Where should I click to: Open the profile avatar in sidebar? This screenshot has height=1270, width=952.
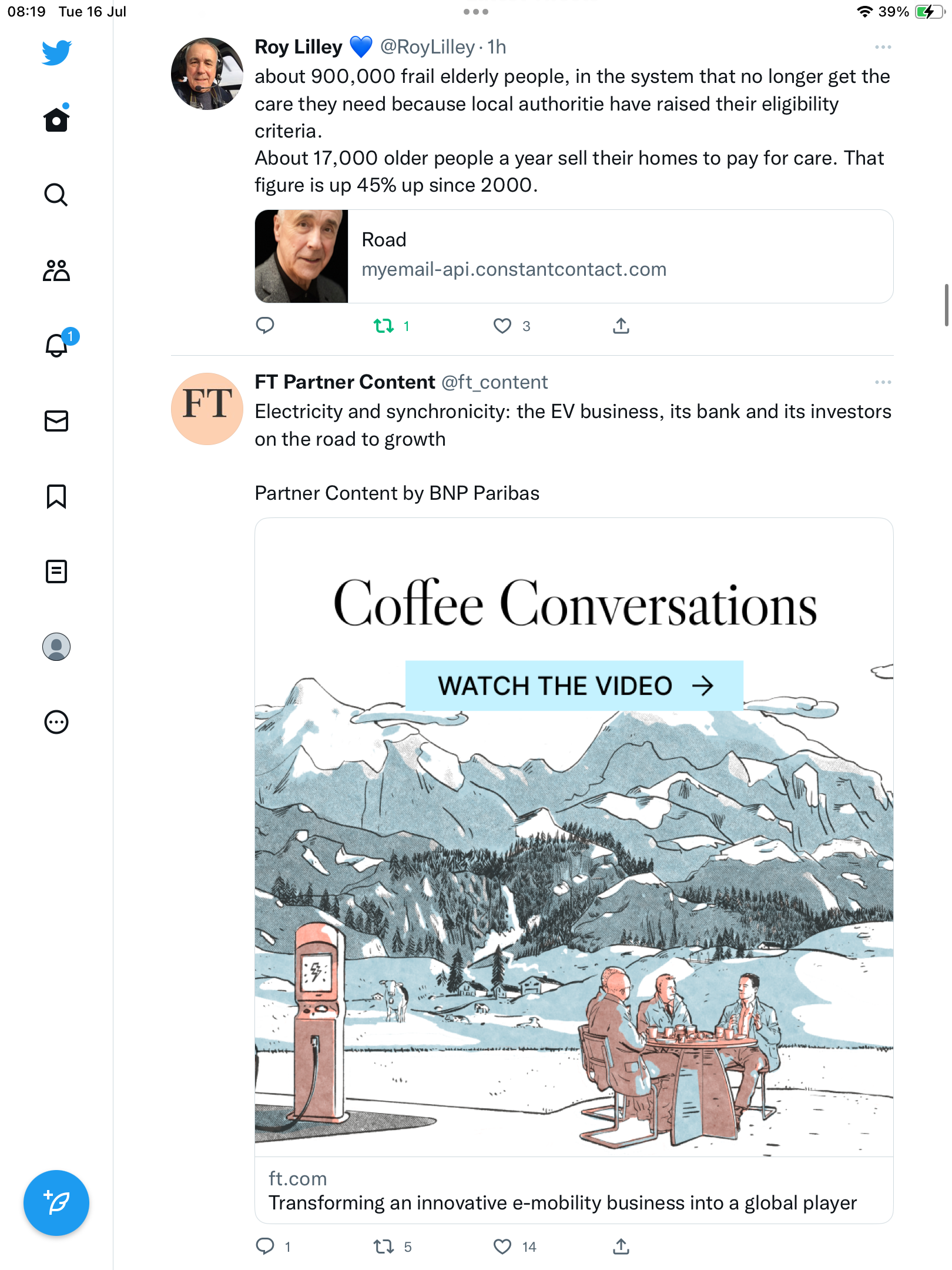[56, 647]
